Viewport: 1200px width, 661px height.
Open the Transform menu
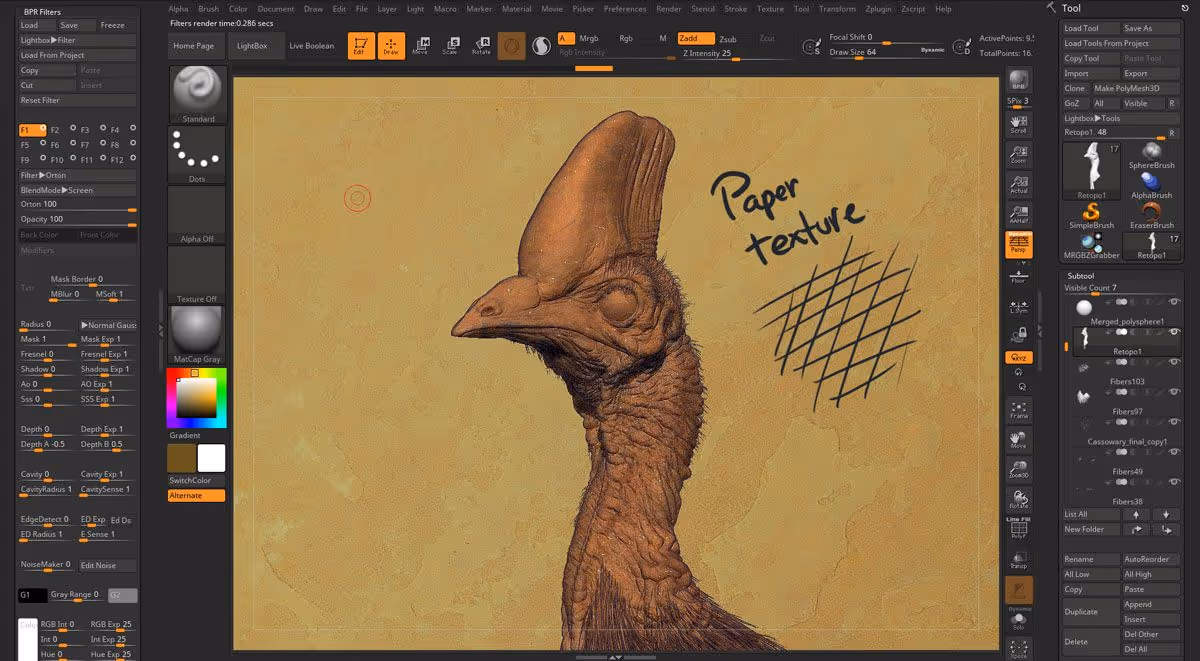[x=837, y=9]
